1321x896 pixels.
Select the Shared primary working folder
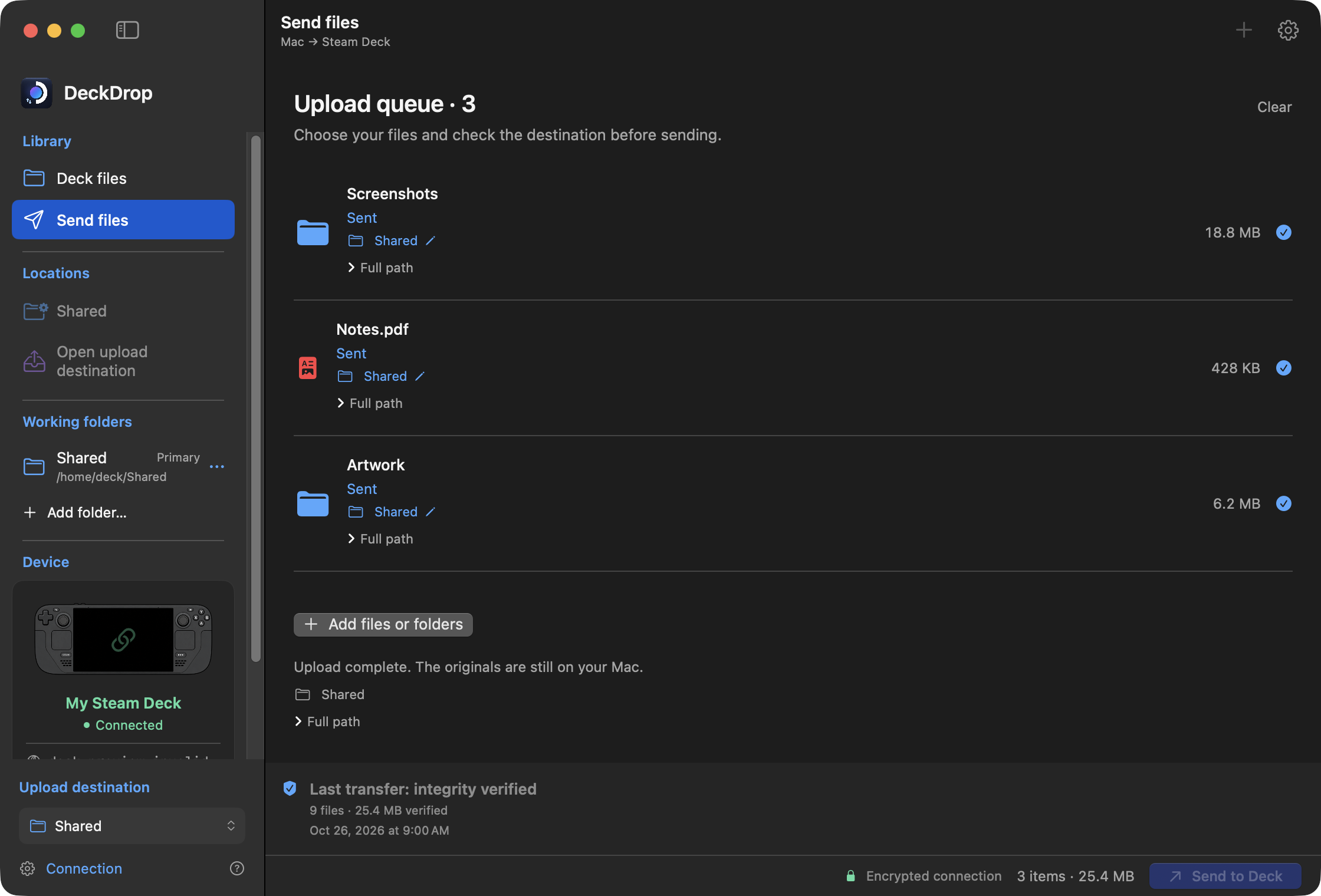(x=111, y=466)
